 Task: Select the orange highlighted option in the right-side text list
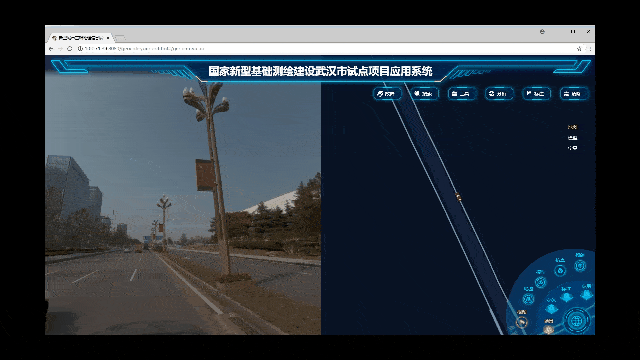tap(572, 127)
